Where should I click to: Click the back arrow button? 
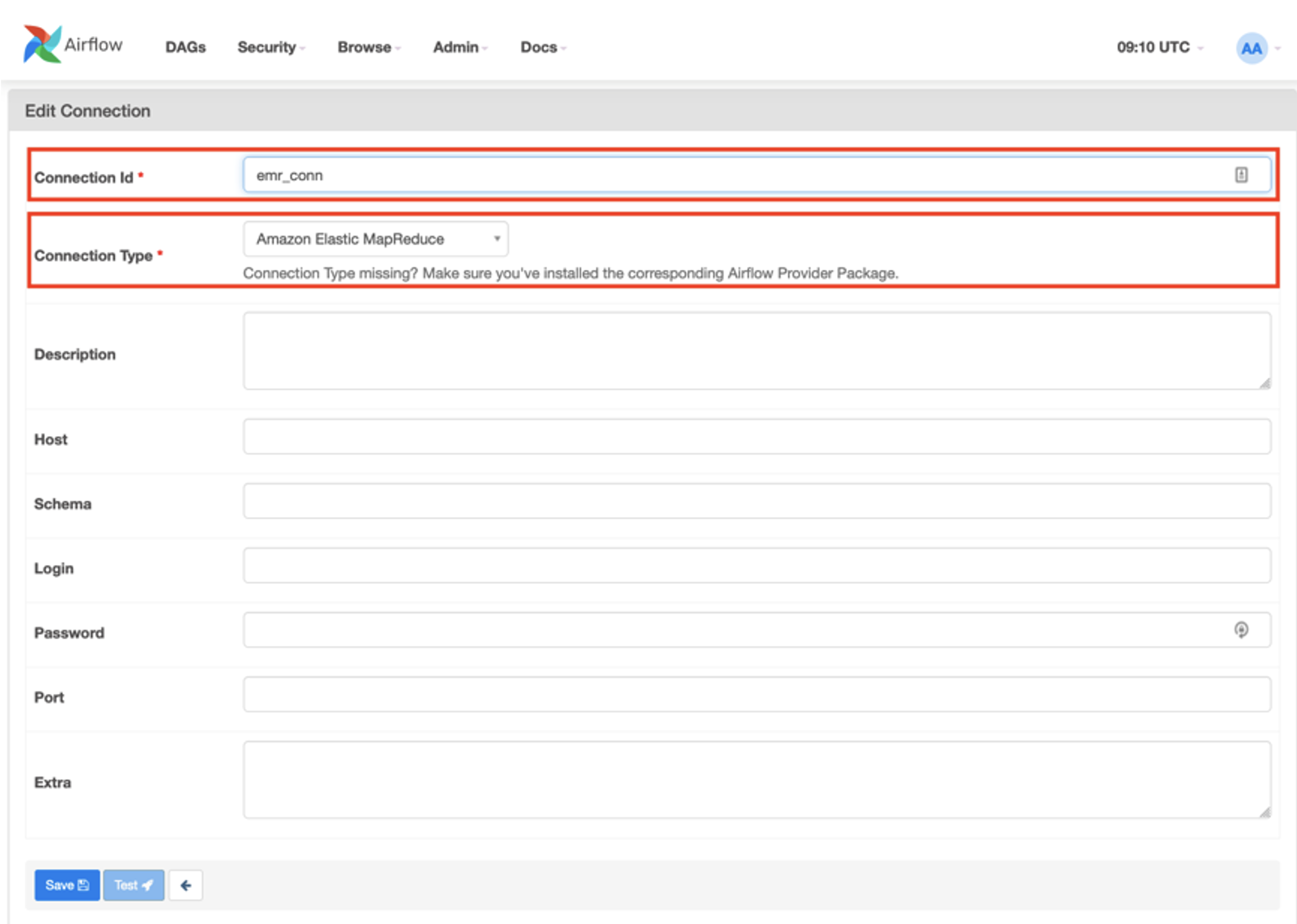pyautogui.click(x=186, y=885)
